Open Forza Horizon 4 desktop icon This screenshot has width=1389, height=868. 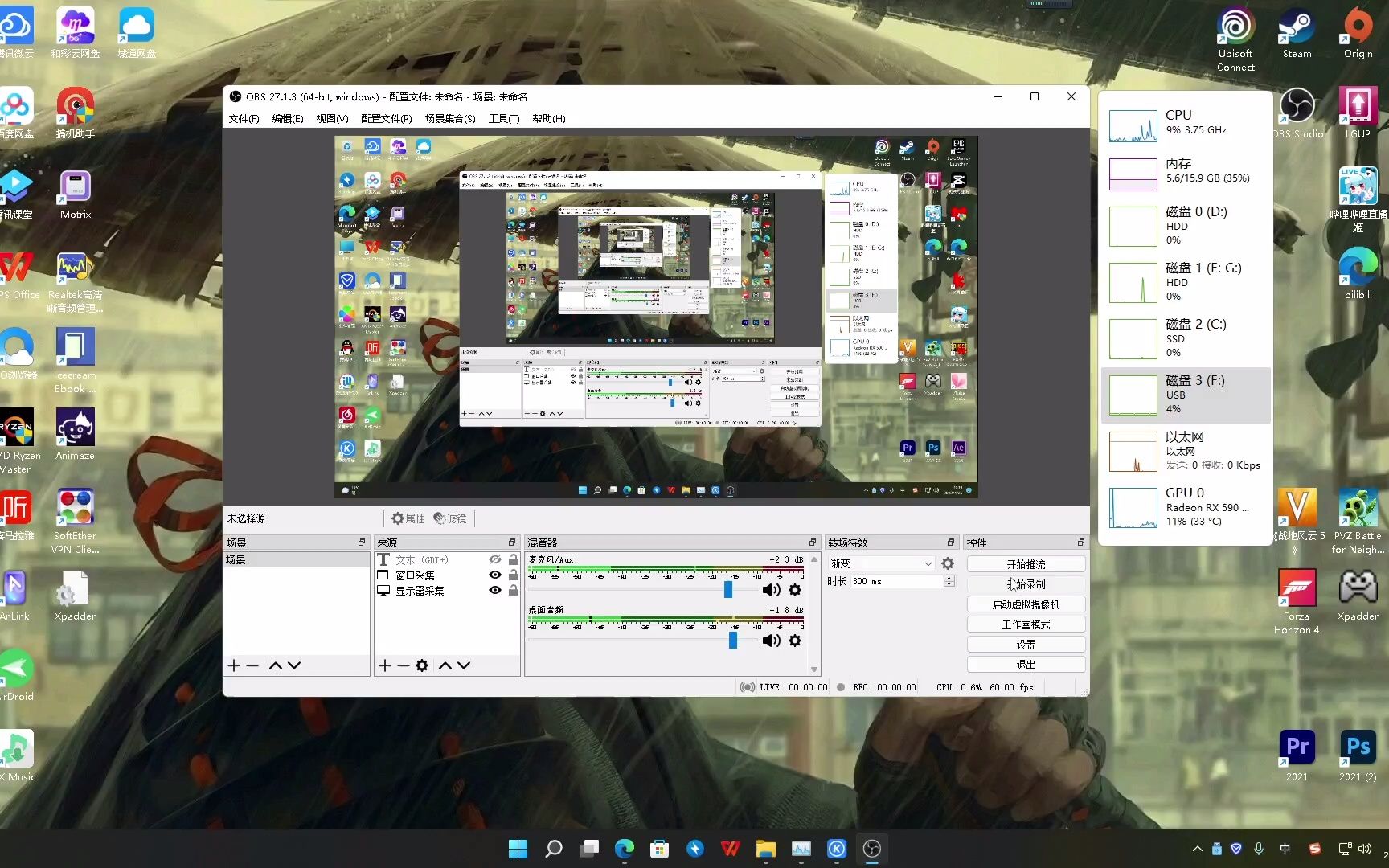point(1297,601)
